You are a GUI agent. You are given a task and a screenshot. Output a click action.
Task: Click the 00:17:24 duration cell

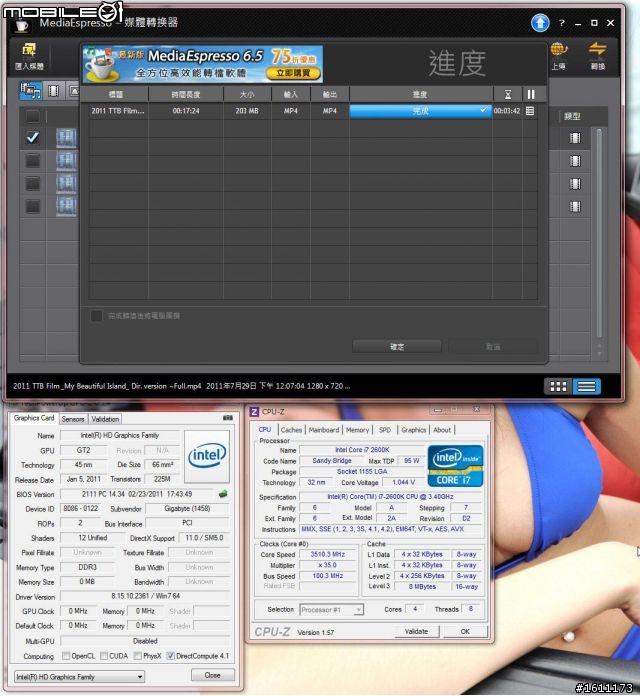(186, 111)
